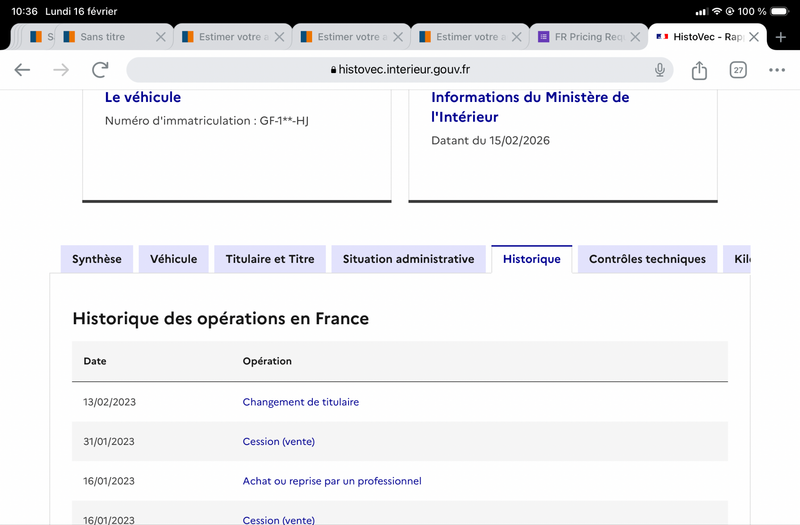
Task: Open the browser three-dots menu
Action: coord(777,70)
